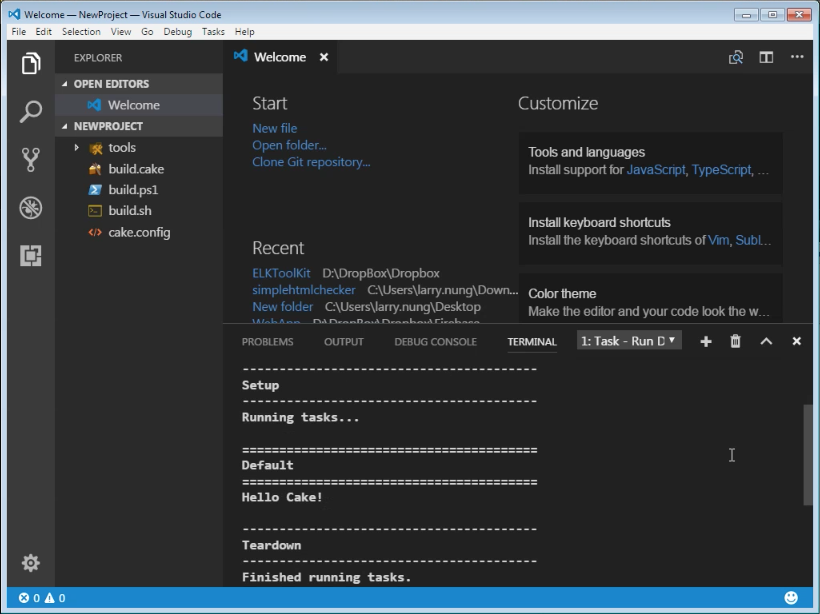The height and width of the screenshot is (614, 820).
Task: Maximize the panel with the up chevron
Action: click(766, 341)
